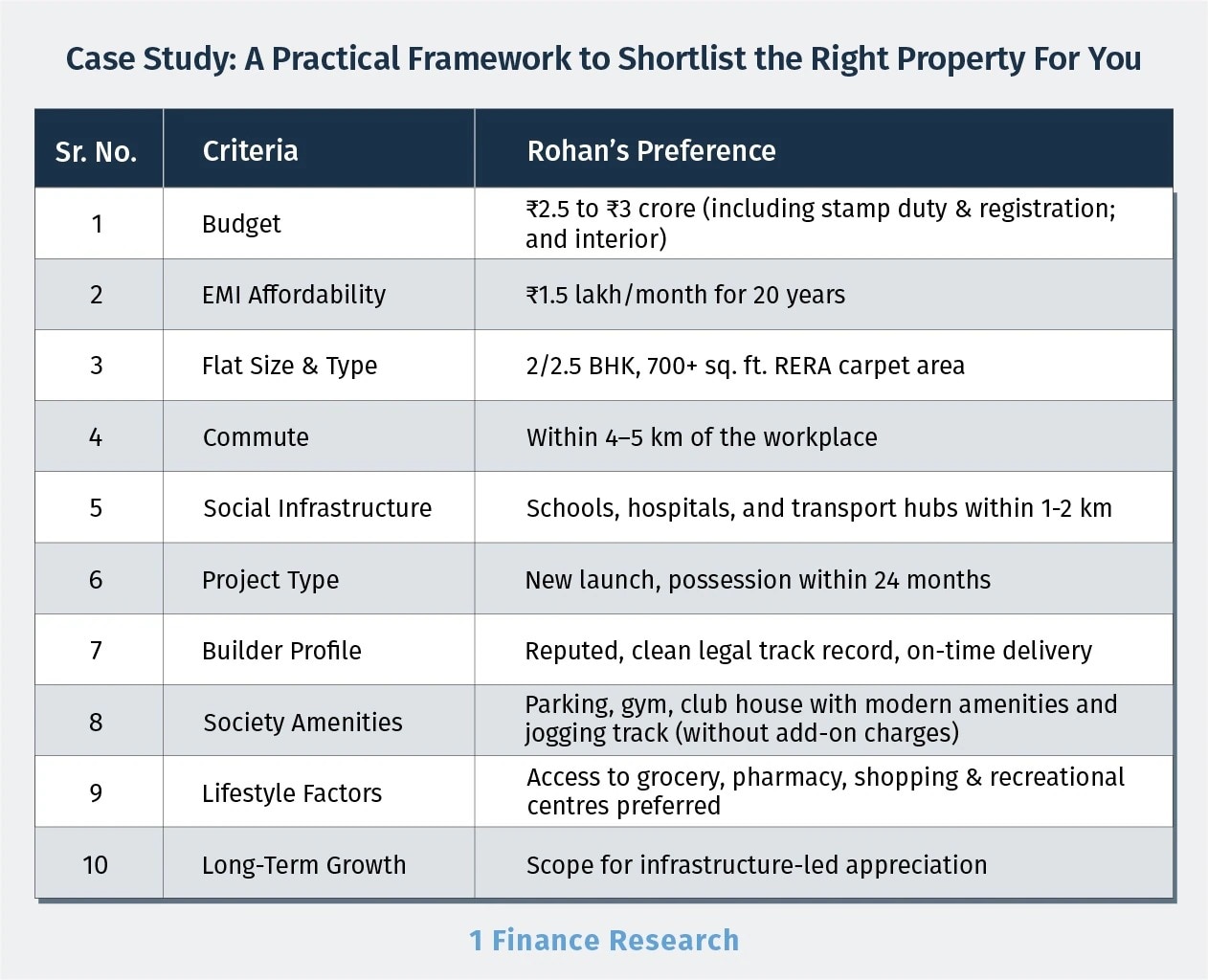Click the "Sr. No." column header

(x=97, y=151)
